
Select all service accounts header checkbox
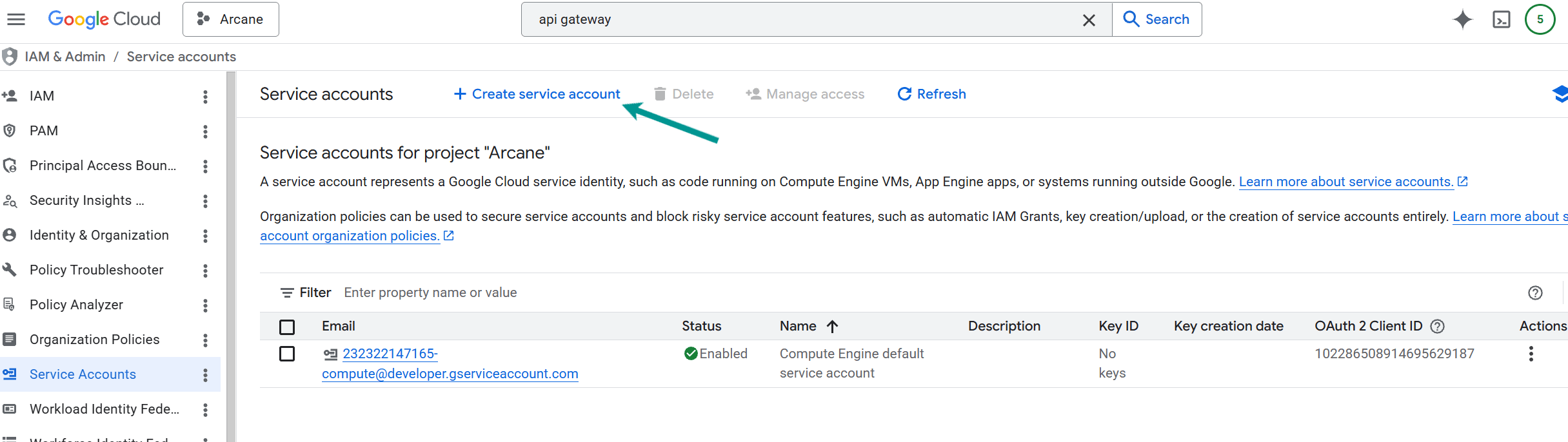(287, 327)
